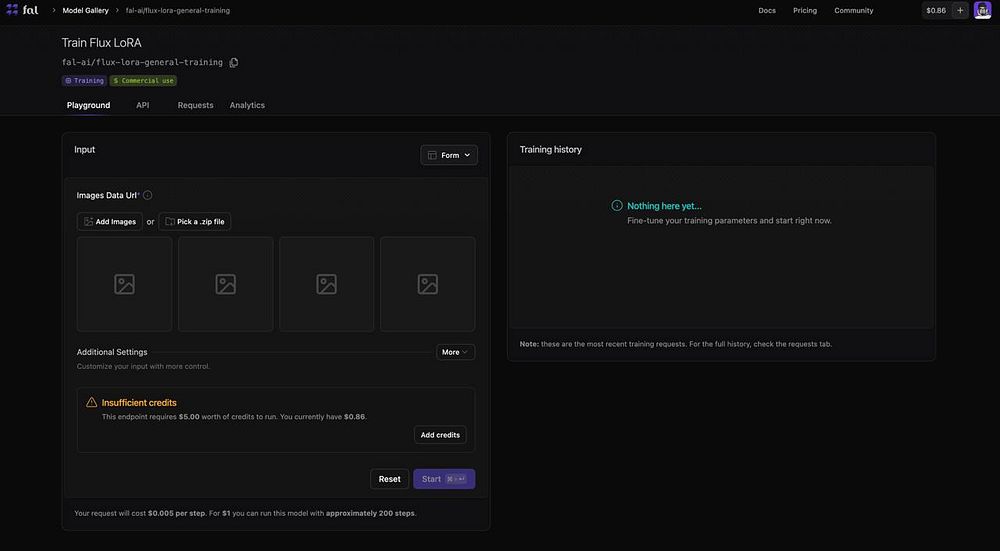The image size is (1000, 551).
Task: Click the Insufficient credits heading
Action: pyautogui.click(x=139, y=402)
